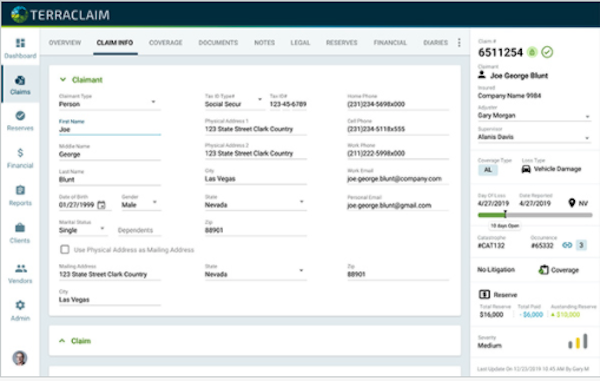Open more tabs via the three-dot menu
Screen dimensions: 600x381
click(x=459, y=42)
